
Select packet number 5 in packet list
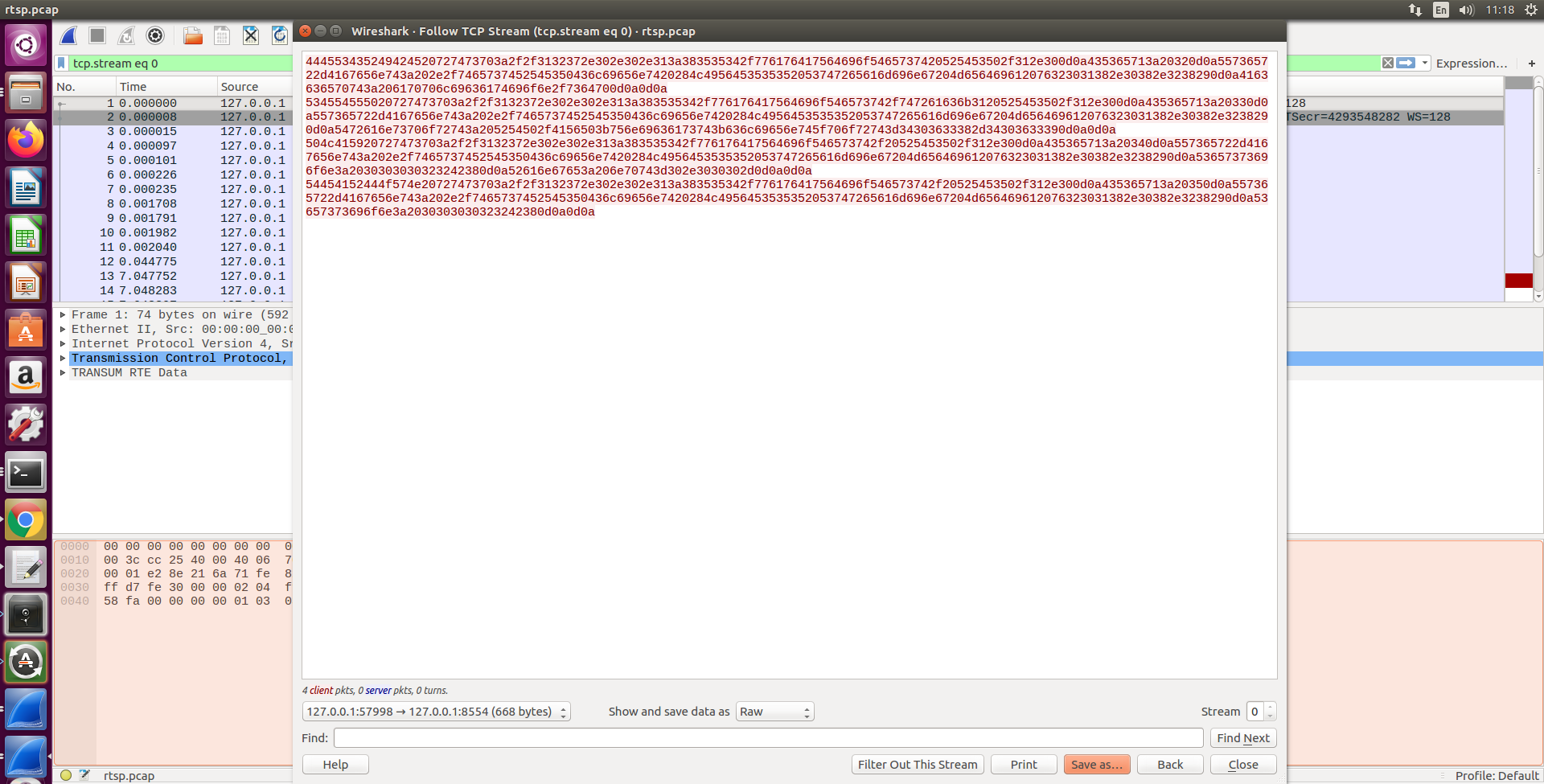[173, 160]
